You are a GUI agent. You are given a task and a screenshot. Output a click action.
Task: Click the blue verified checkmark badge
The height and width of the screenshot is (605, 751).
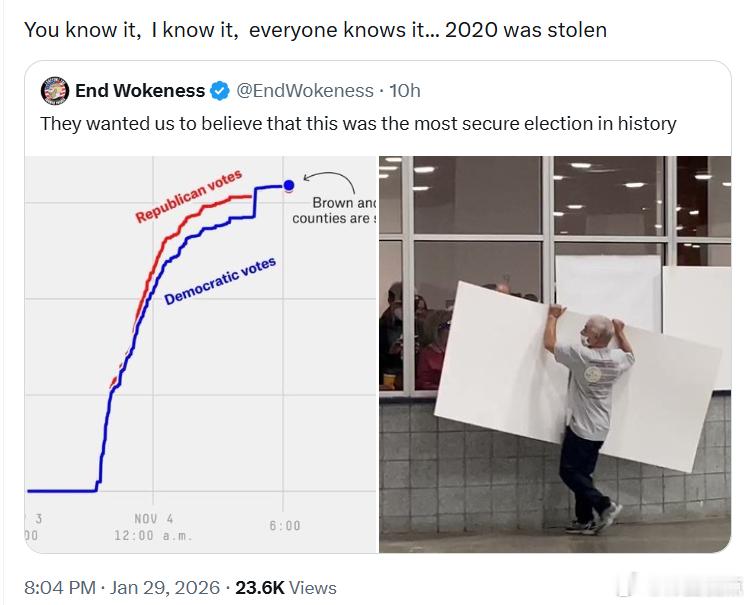(x=220, y=91)
